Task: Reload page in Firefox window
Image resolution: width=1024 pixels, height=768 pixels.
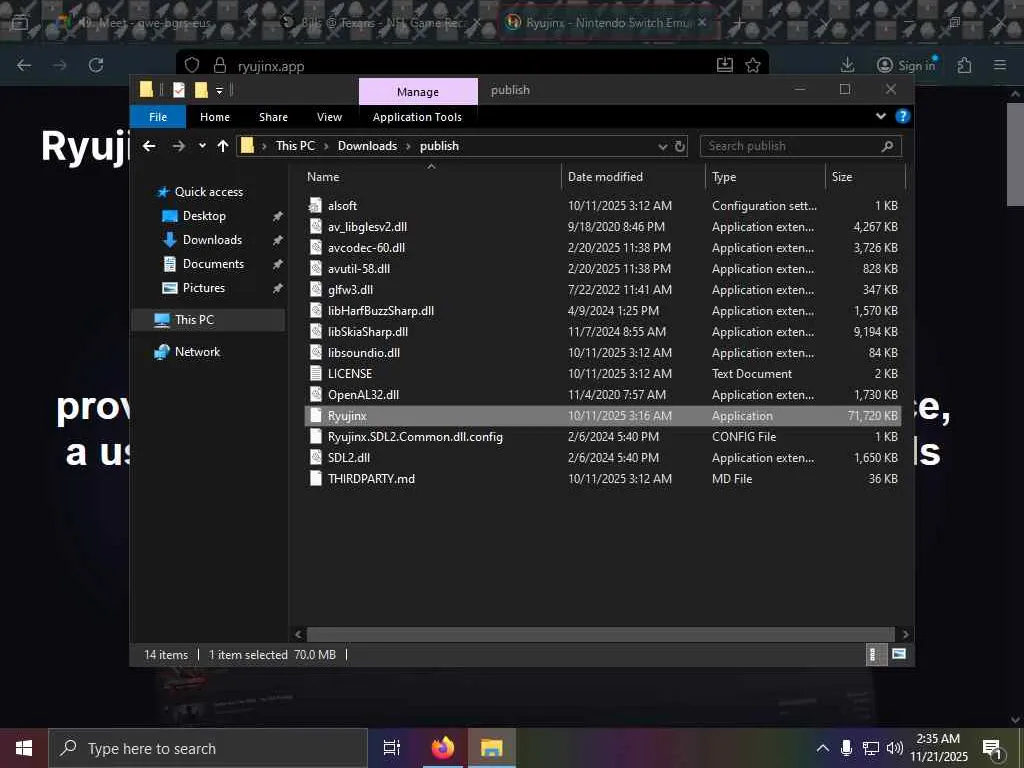Action: click(x=96, y=65)
